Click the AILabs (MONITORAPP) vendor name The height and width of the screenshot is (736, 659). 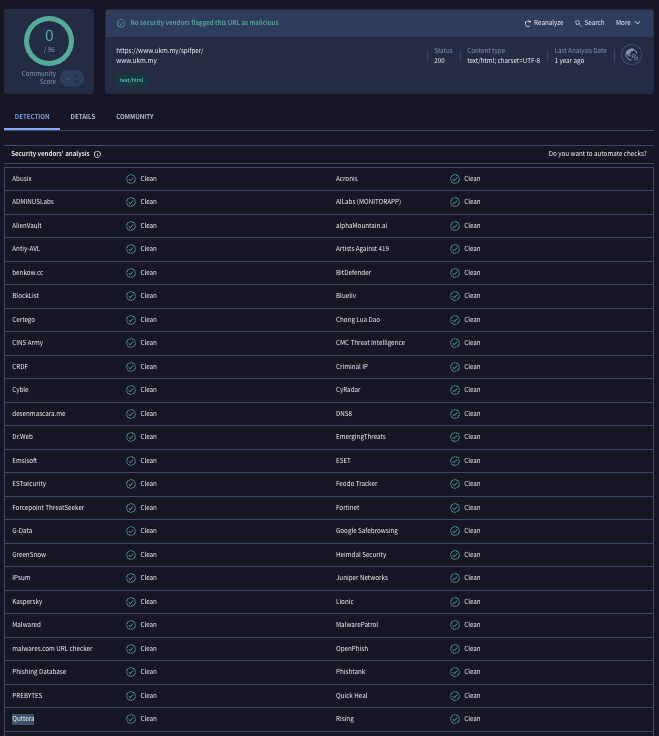tap(368, 201)
